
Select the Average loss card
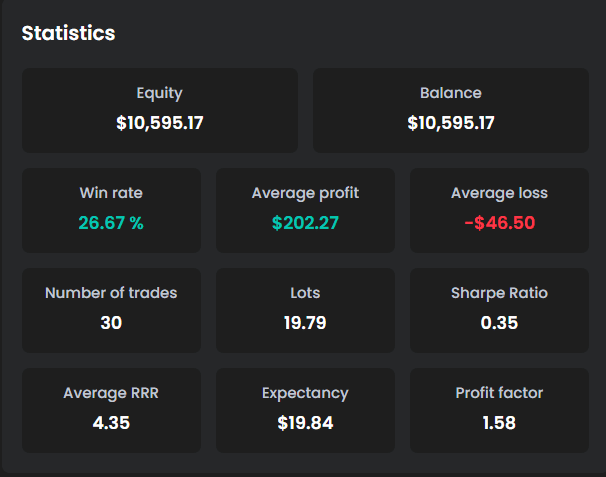[x=499, y=210]
